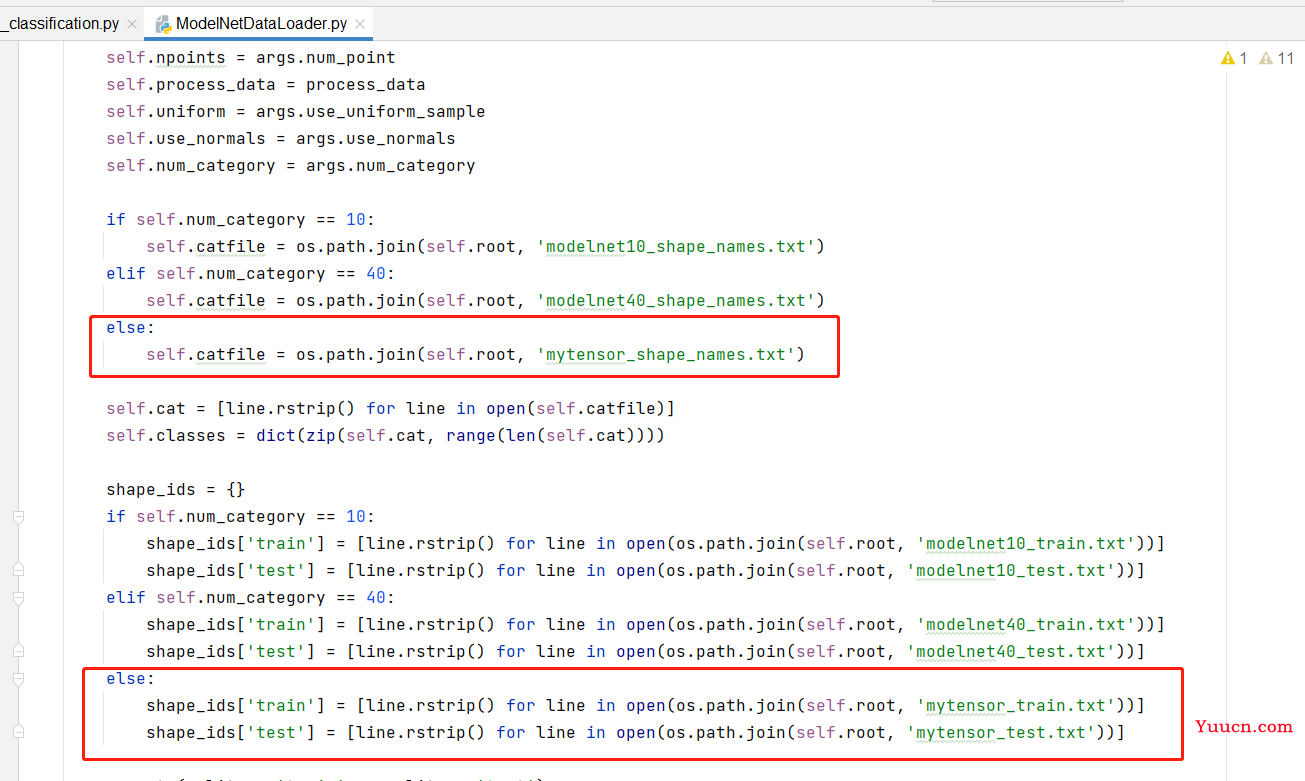Viewport: 1305px width, 781px height.
Task: Switch to the _classification.py editor tab
Action: click(x=62, y=23)
